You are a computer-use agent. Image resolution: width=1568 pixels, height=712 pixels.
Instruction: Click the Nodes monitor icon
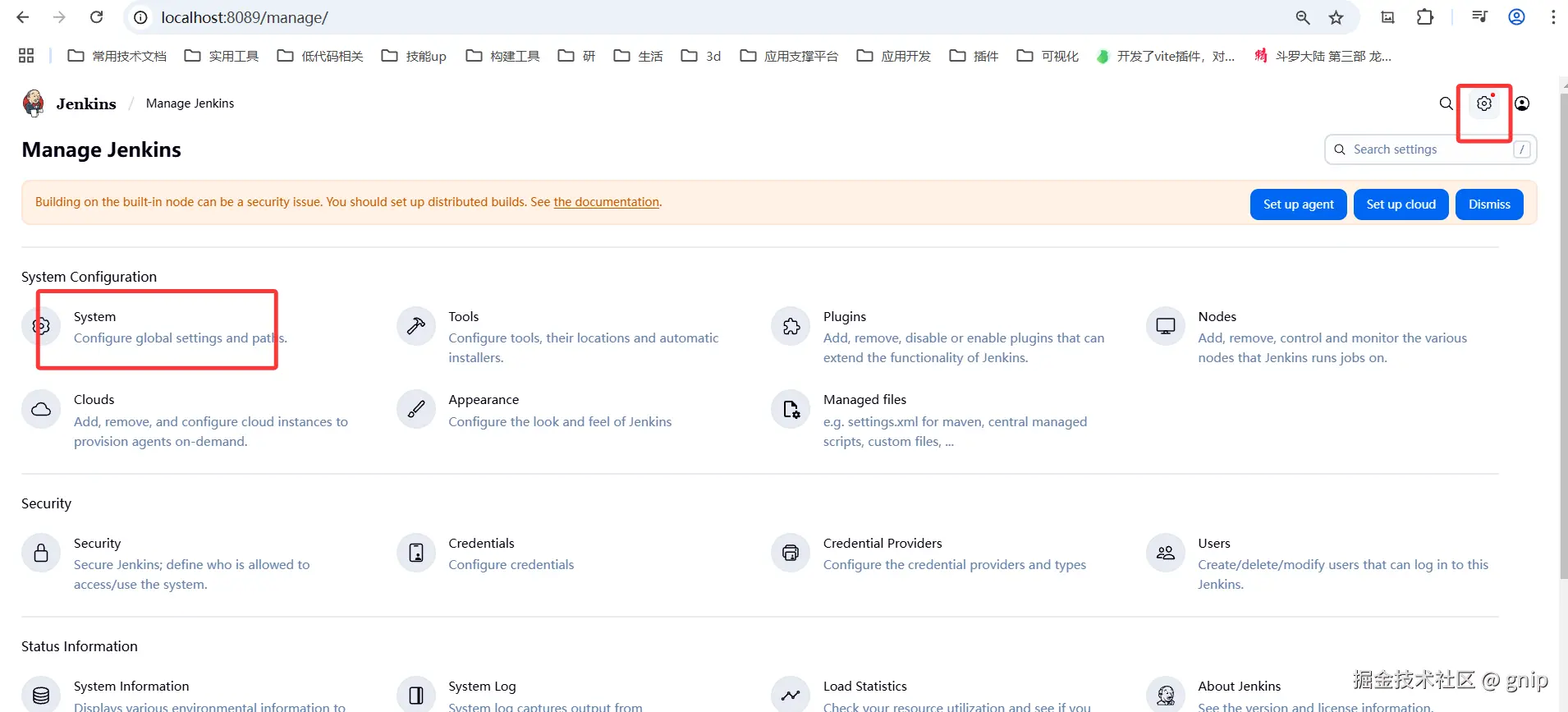click(1166, 326)
